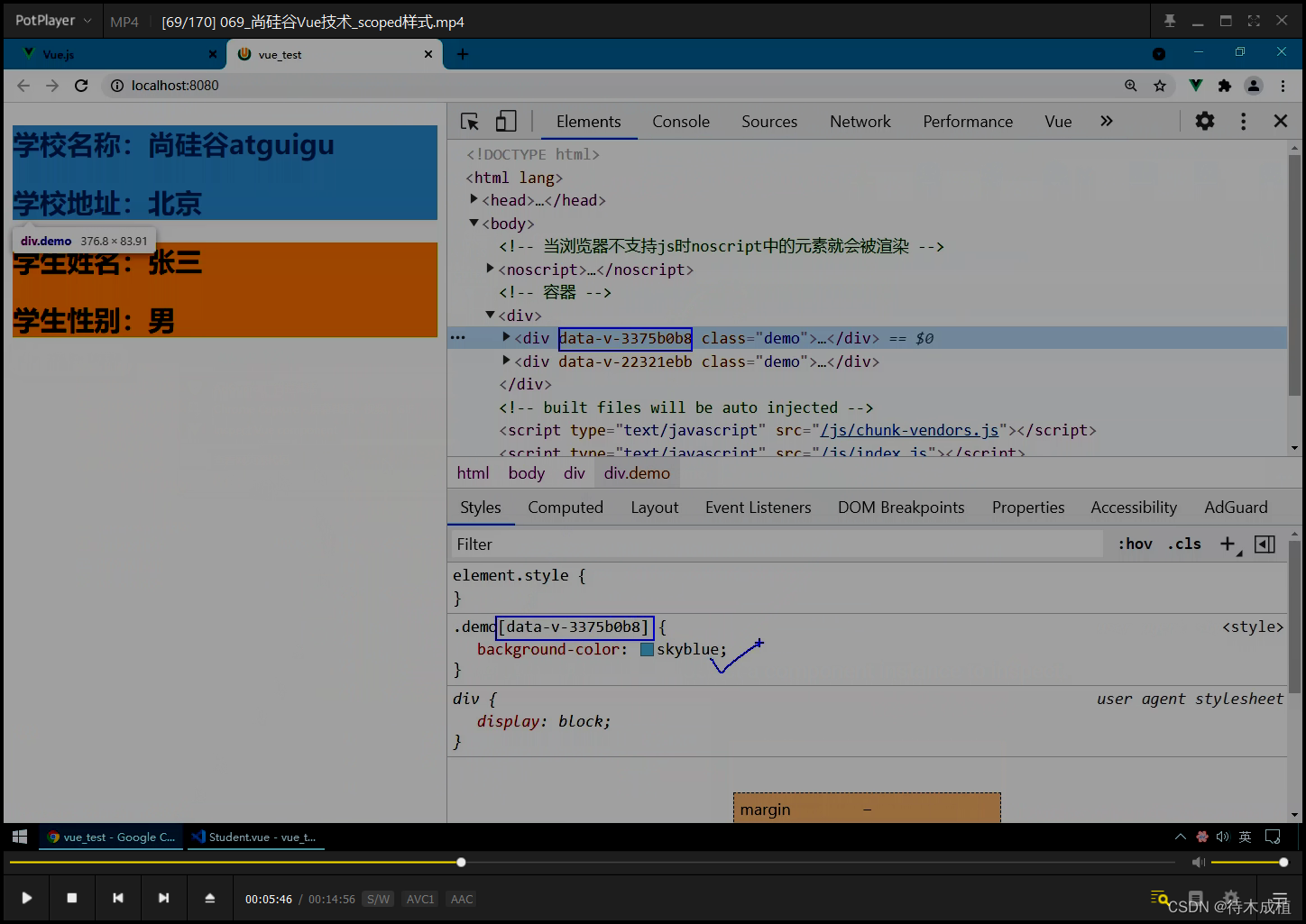Open the Accessibility pane
The height and width of the screenshot is (924, 1306).
(1134, 508)
